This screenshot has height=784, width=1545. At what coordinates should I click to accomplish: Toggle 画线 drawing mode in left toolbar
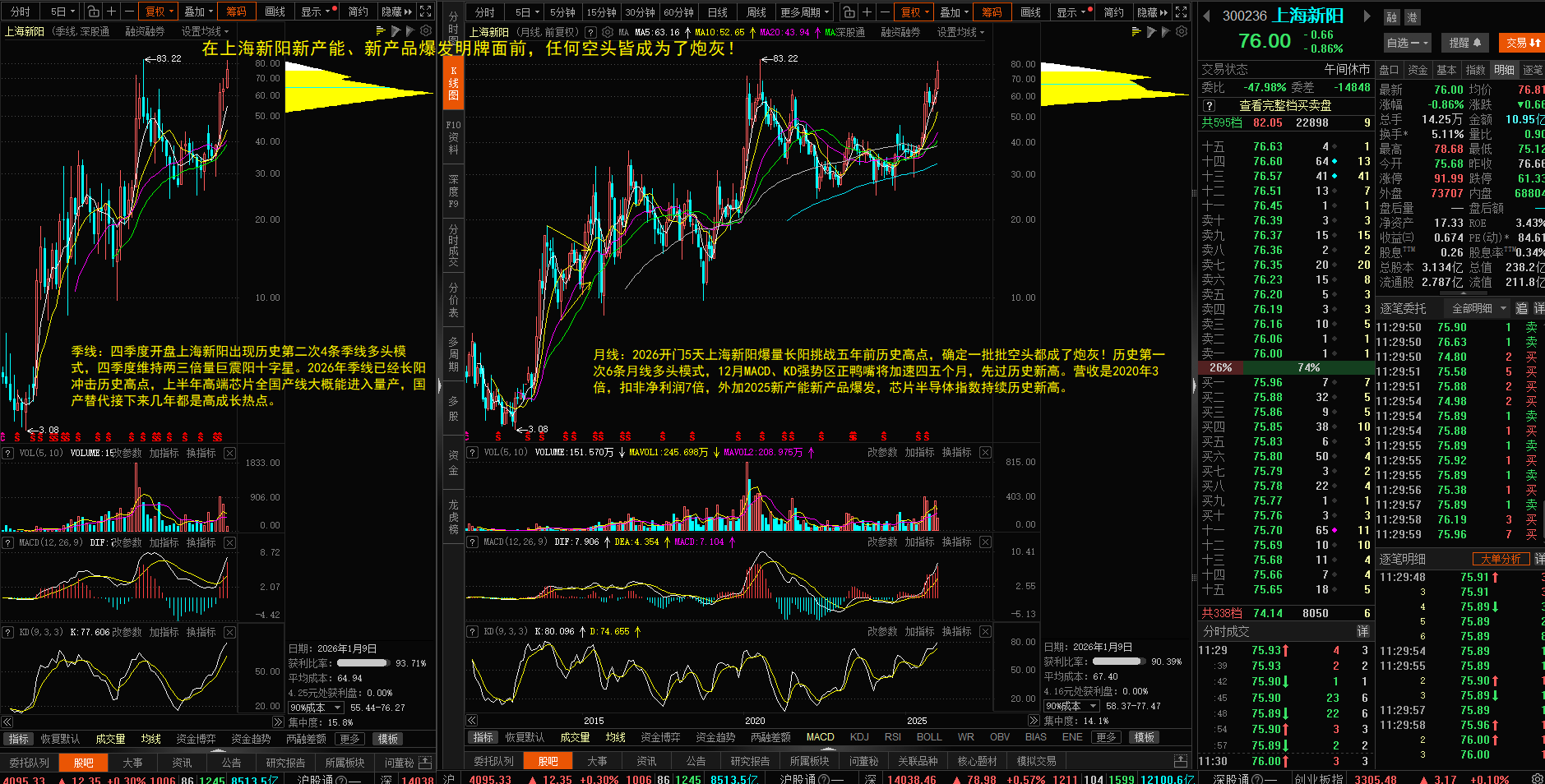[x=275, y=12]
